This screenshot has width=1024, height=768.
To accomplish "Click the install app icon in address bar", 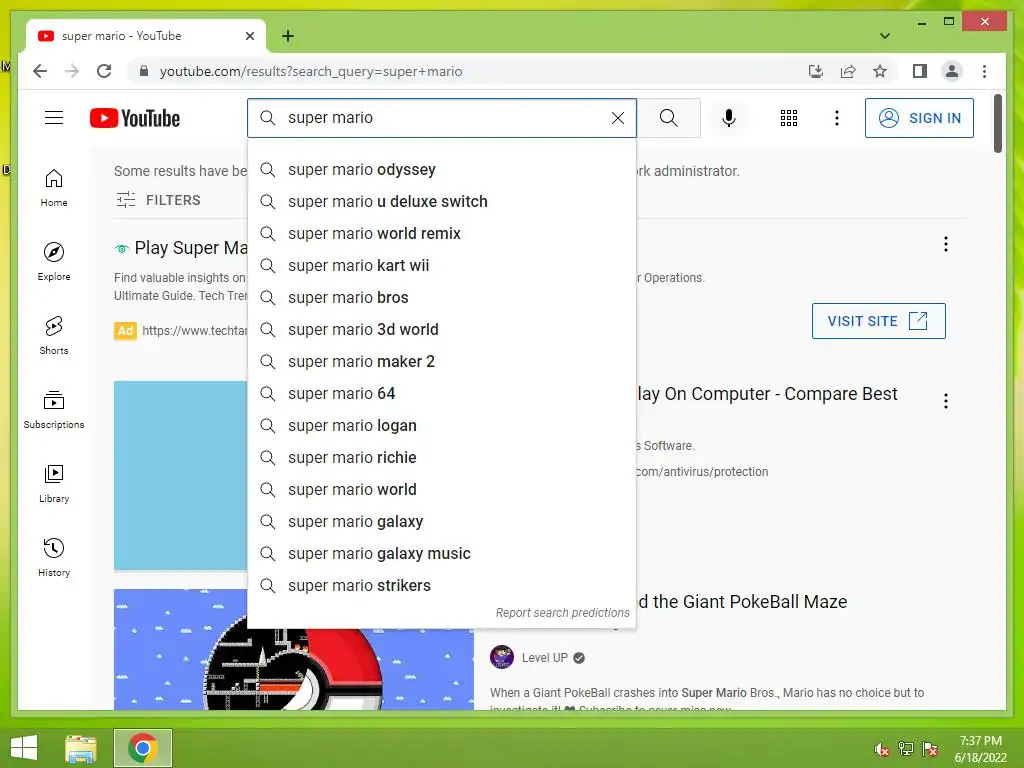I will 816,71.
